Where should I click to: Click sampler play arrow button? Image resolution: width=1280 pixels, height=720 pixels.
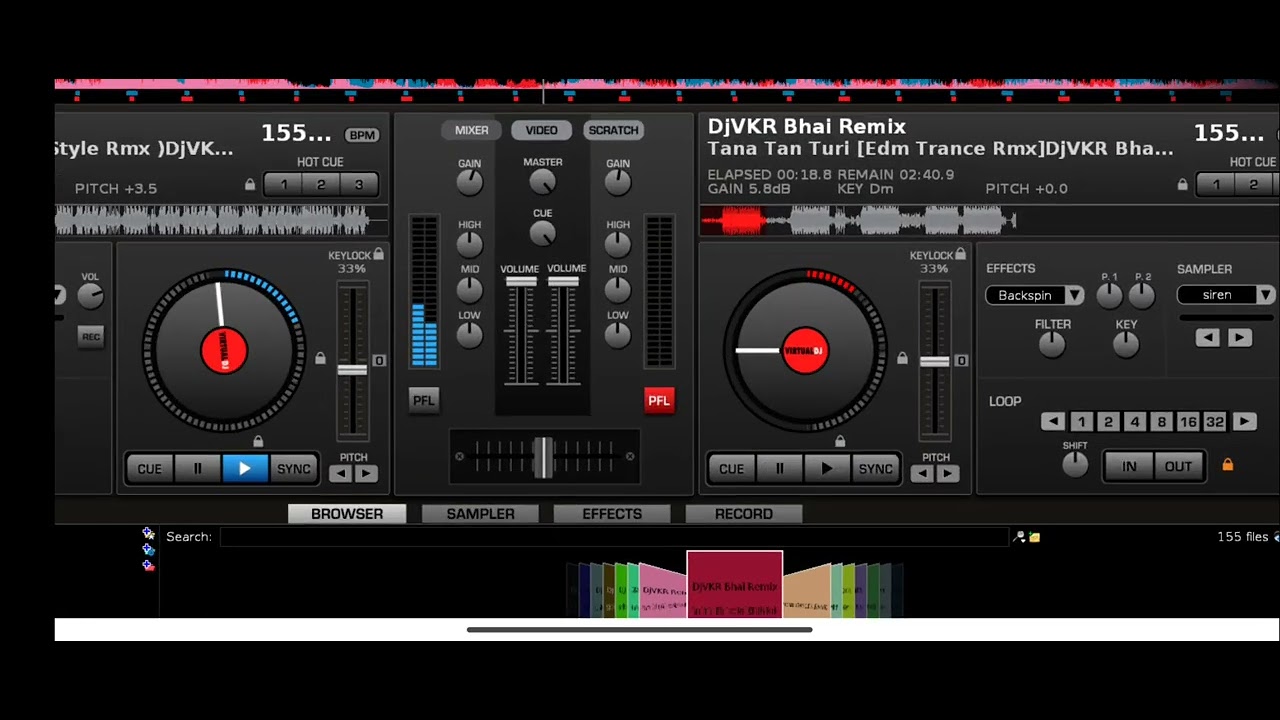pos(1239,338)
